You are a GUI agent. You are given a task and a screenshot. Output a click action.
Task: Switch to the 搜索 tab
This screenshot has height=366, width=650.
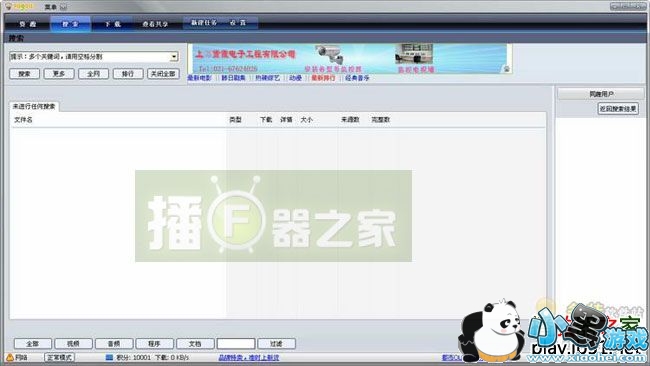(x=70, y=24)
